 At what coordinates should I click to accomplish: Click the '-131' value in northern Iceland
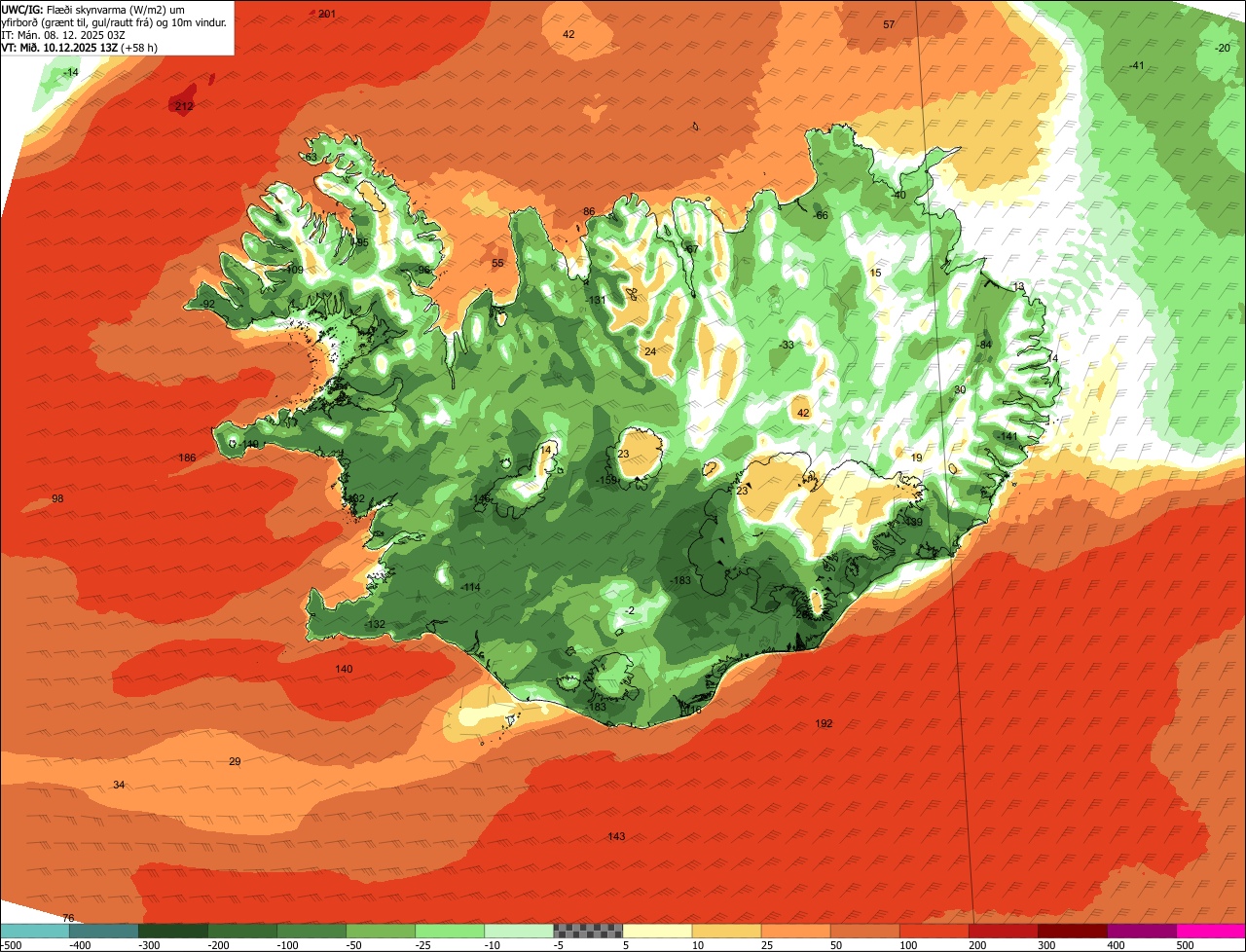coord(595,301)
